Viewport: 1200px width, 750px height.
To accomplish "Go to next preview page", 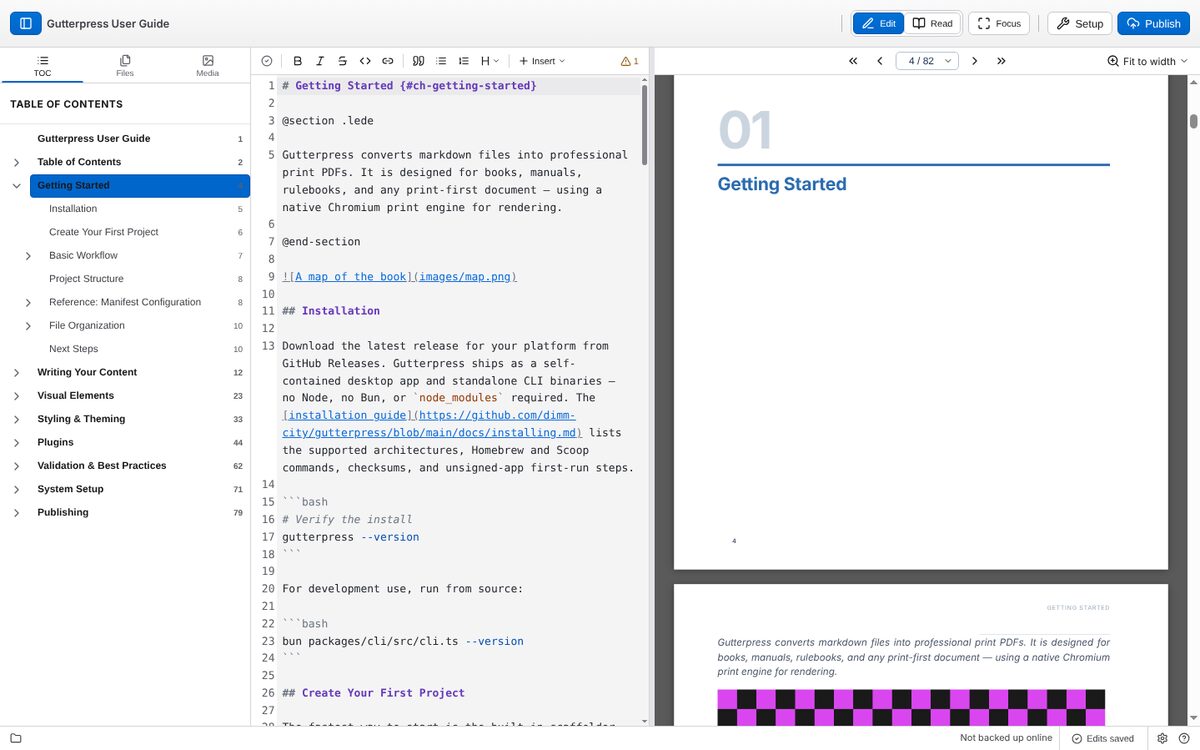I will click(975, 61).
